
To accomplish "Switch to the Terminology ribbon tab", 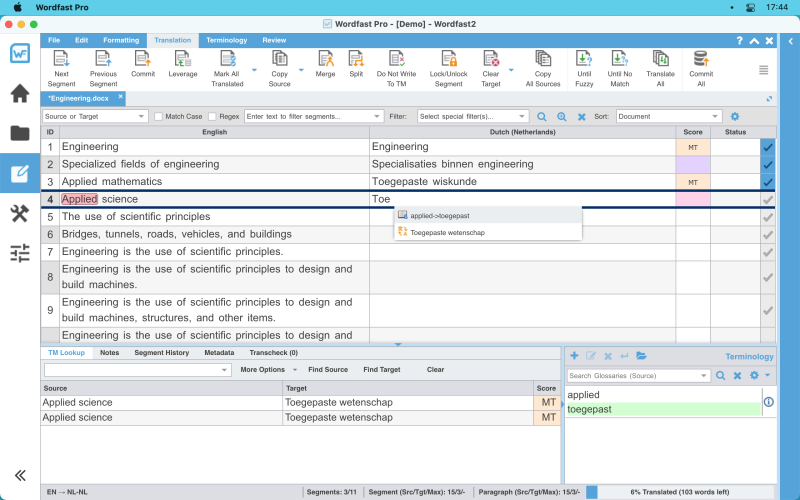I will [x=227, y=40].
